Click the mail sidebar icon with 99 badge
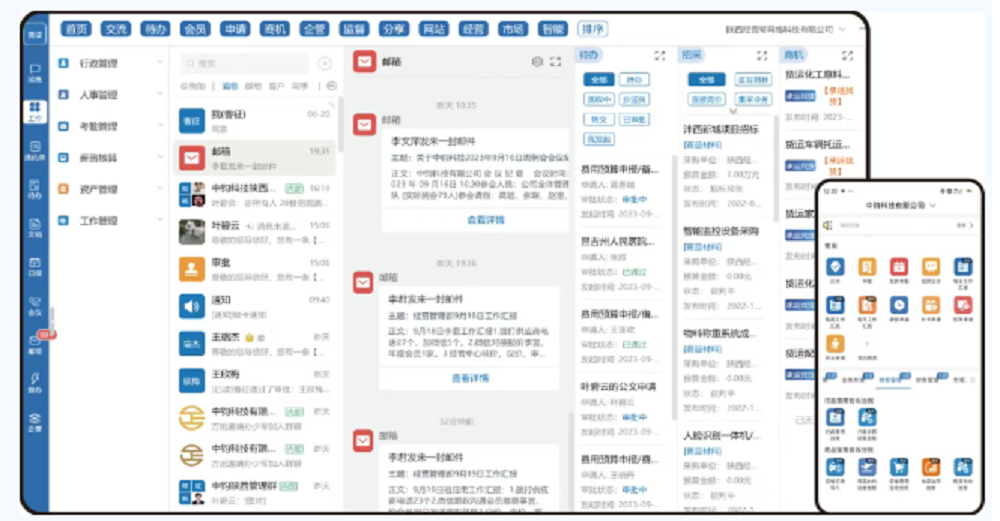This screenshot has width=1000, height=521. (35, 344)
